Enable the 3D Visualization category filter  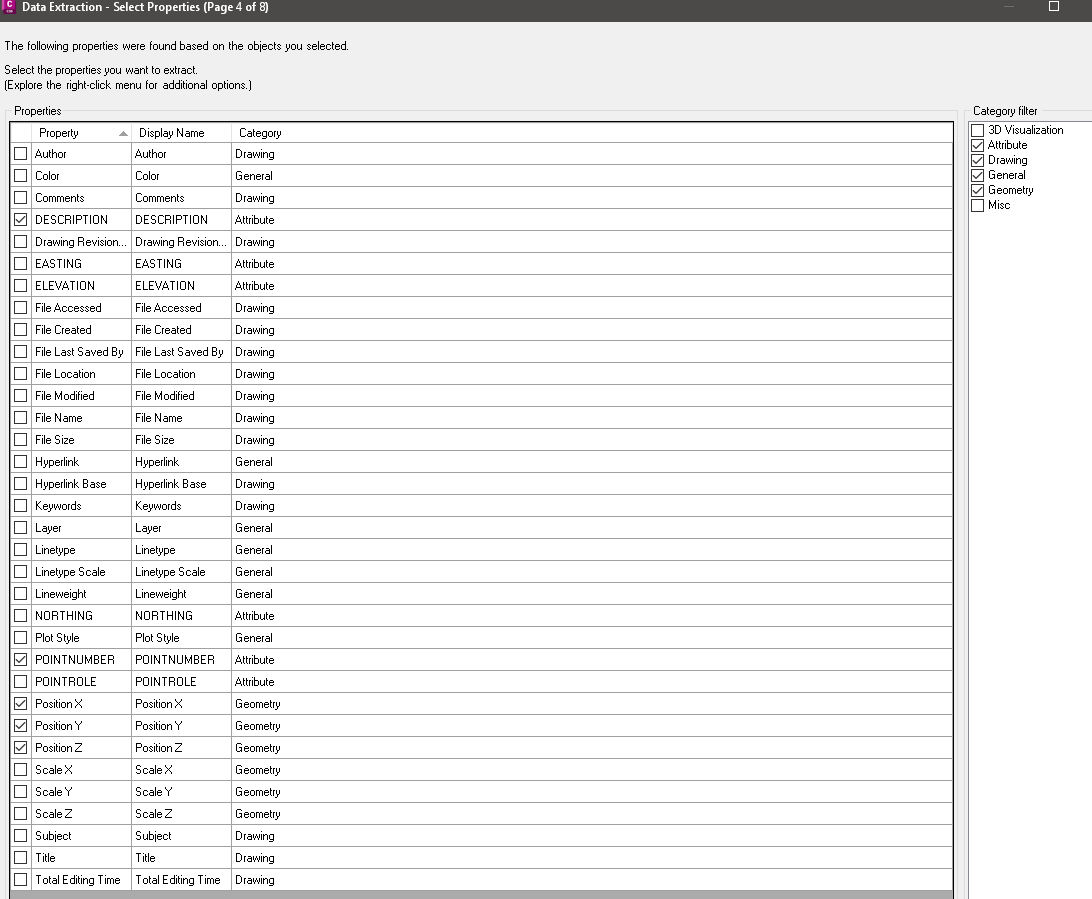[x=978, y=130]
